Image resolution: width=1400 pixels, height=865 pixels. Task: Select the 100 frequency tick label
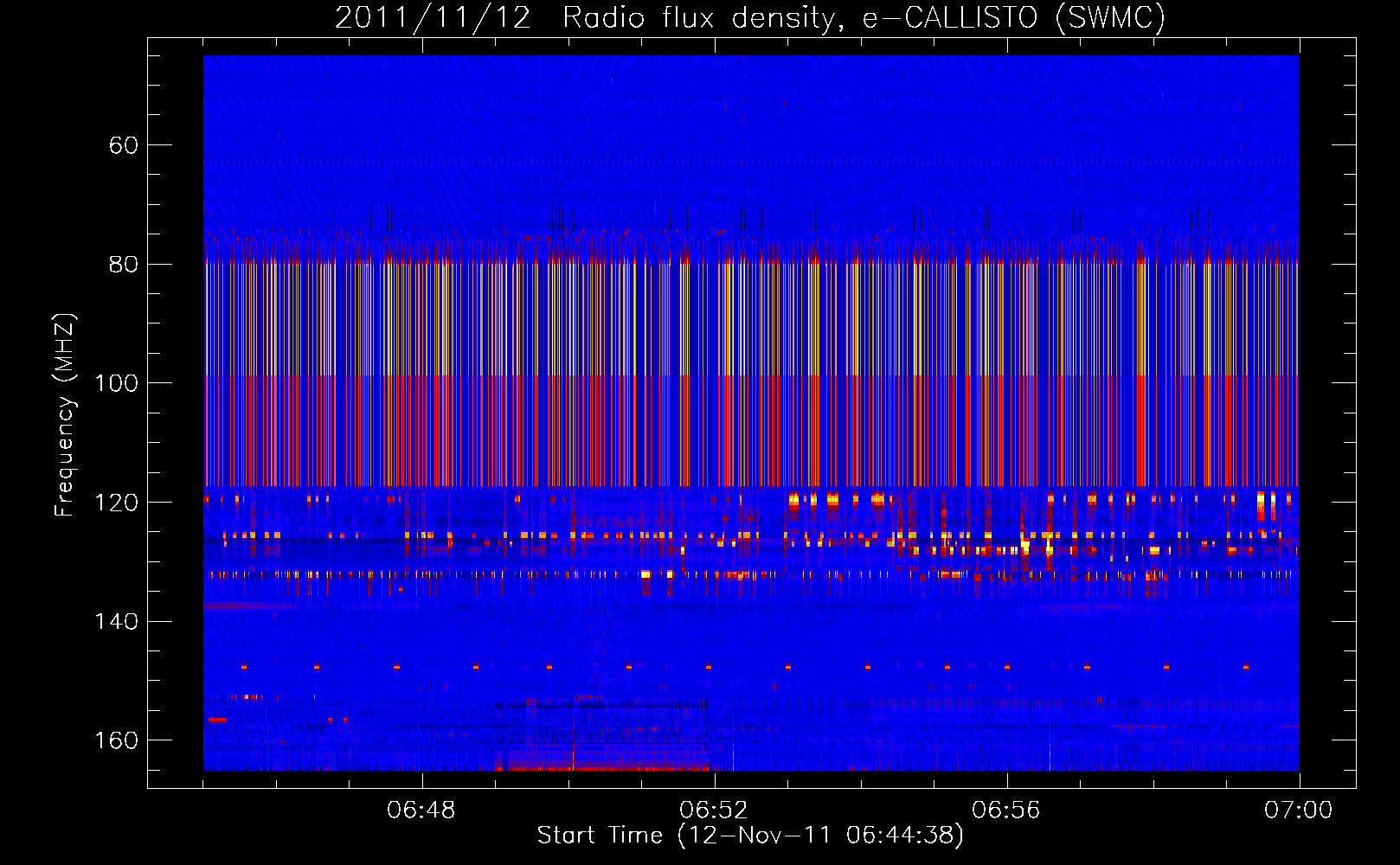pyautogui.click(x=116, y=383)
